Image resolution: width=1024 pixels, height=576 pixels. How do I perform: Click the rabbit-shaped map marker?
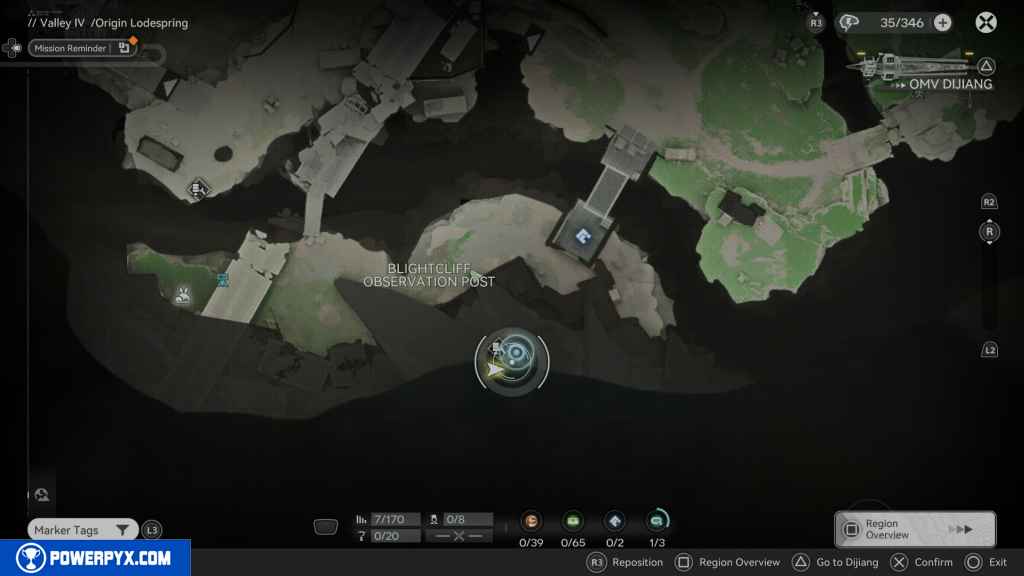pyautogui.click(x=182, y=294)
